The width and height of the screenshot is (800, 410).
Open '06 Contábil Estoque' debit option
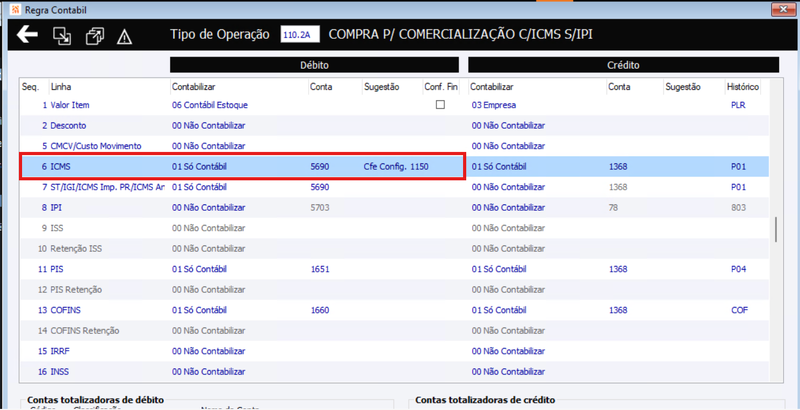click(210, 105)
